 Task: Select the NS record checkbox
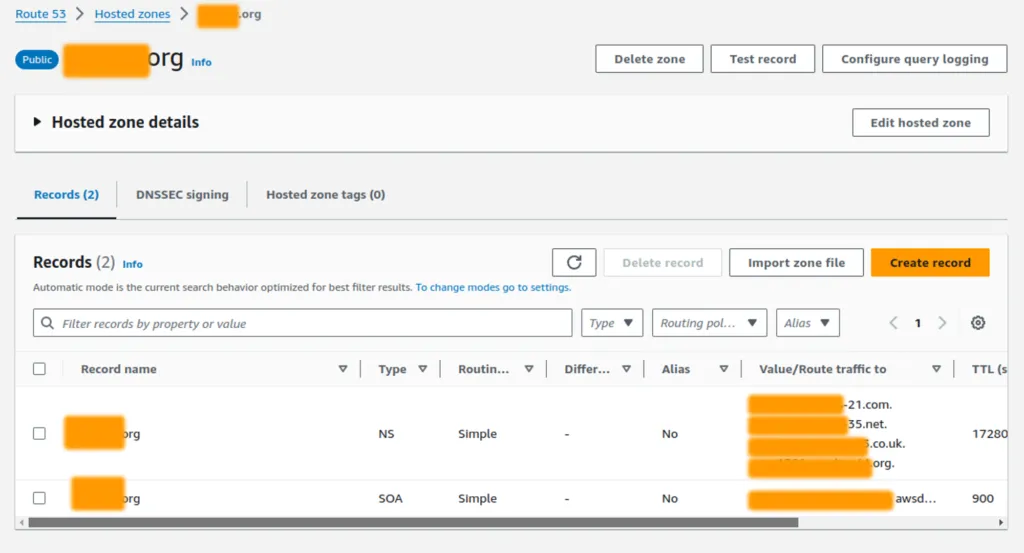point(39,434)
